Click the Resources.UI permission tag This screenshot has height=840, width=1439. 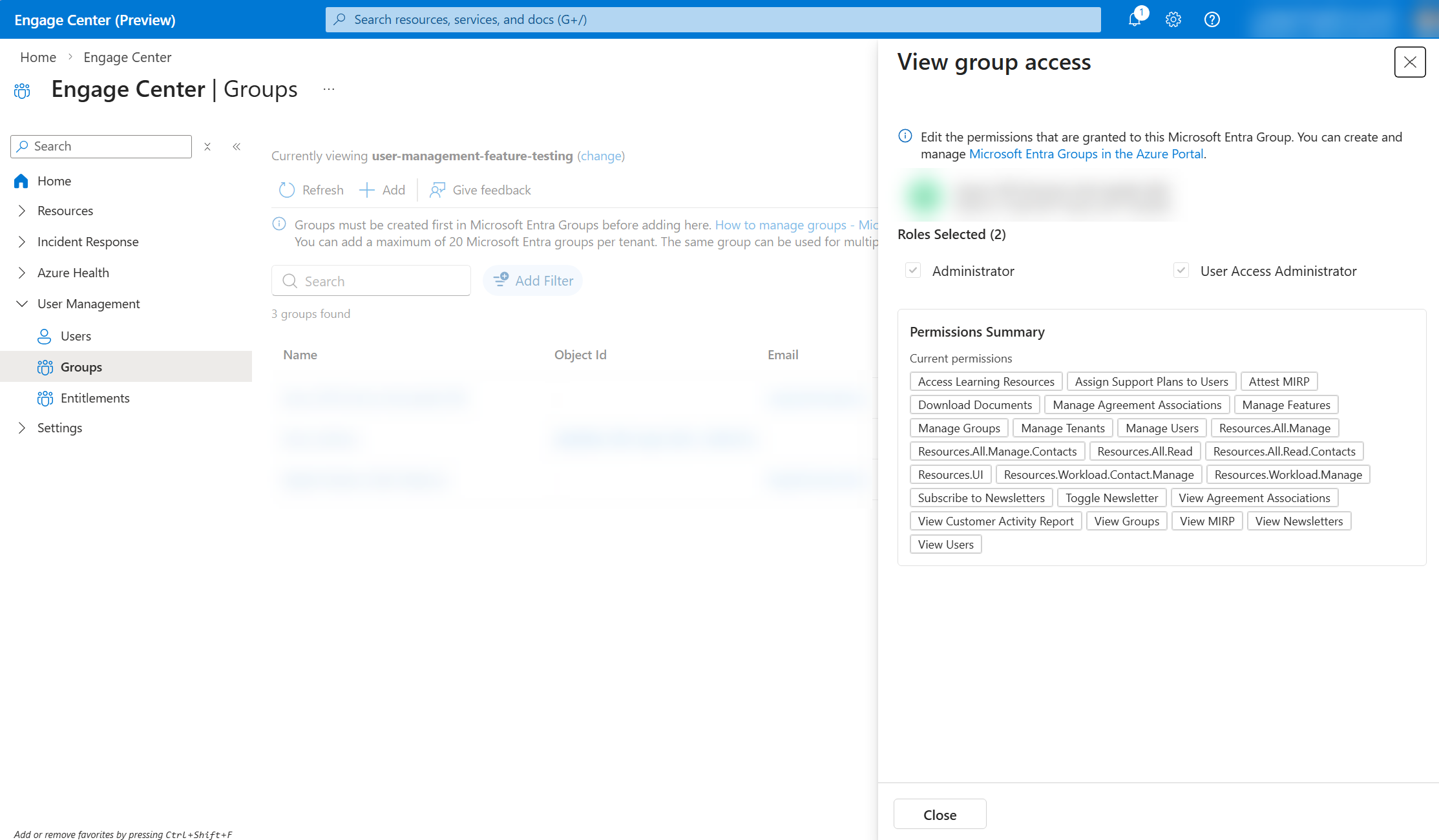coord(951,474)
